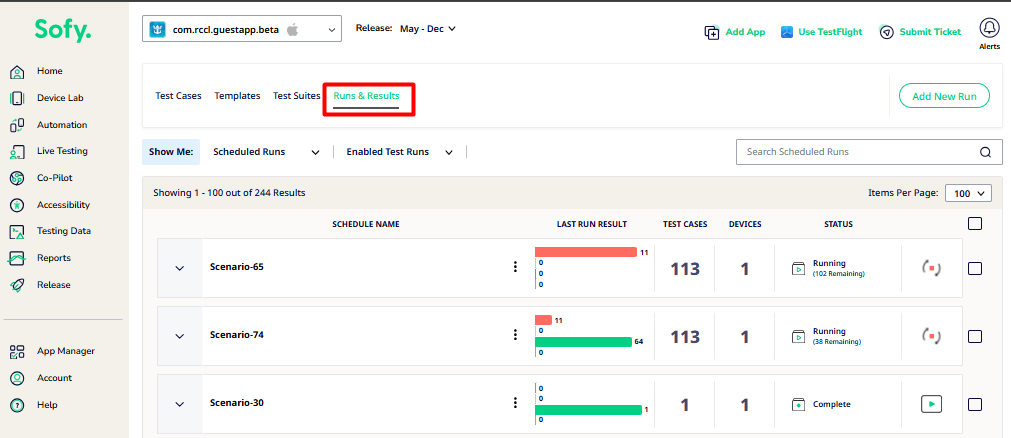The width and height of the screenshot is (1011, 438).
Task: Tick the Scenario-65 row checkbox
Action: [975, 268]
